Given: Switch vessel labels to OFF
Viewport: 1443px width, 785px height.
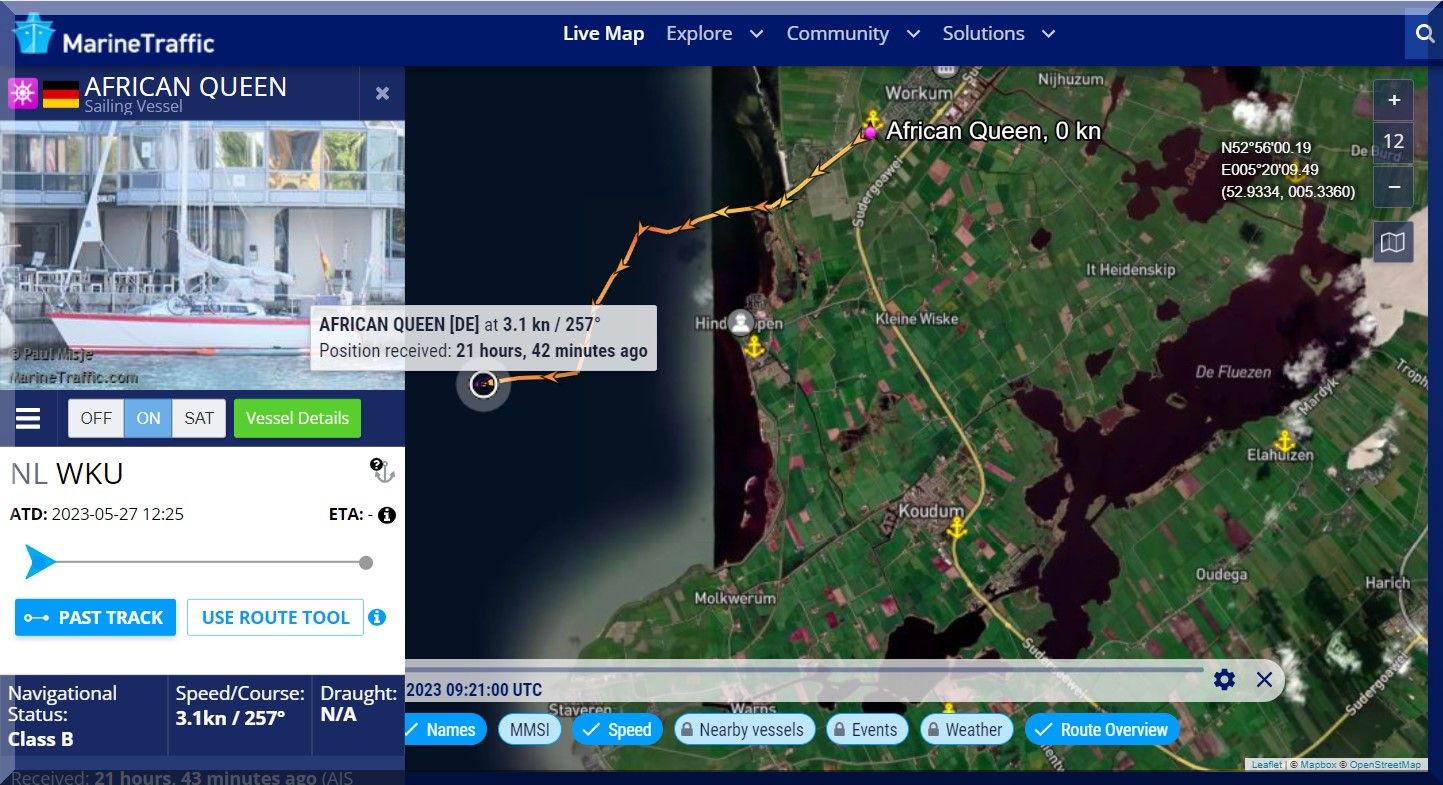Looking at the screenshot, I should 96,418.
